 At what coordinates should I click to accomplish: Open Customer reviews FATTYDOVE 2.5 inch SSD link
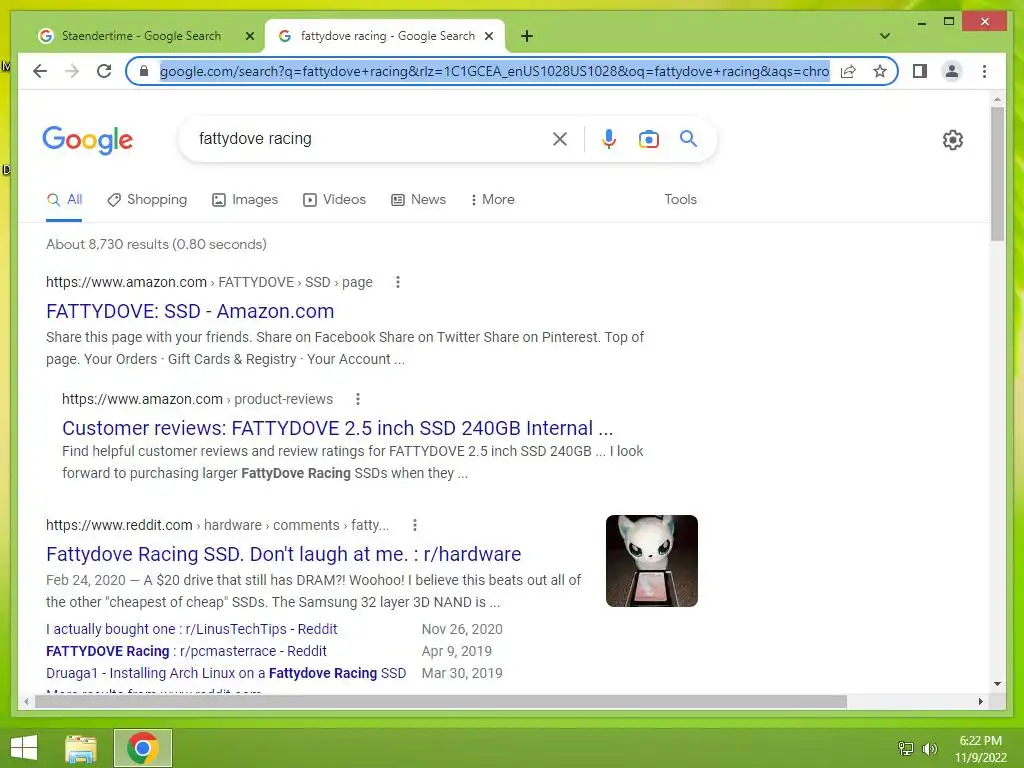pyautogui.click(x=338, y=428)
